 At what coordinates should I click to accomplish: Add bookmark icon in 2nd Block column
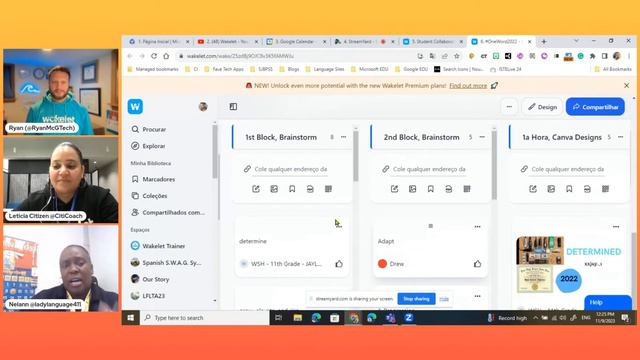(431, 189)
